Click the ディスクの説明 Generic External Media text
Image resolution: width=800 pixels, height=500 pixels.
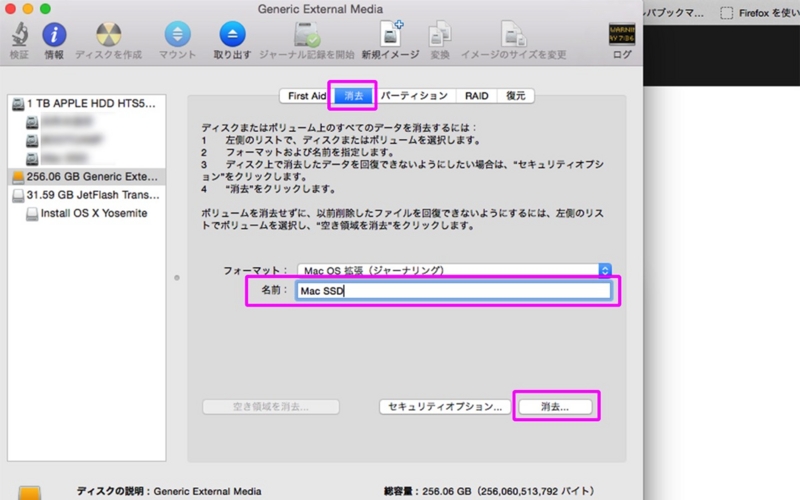pyautogui.click(x=169, y=491)
